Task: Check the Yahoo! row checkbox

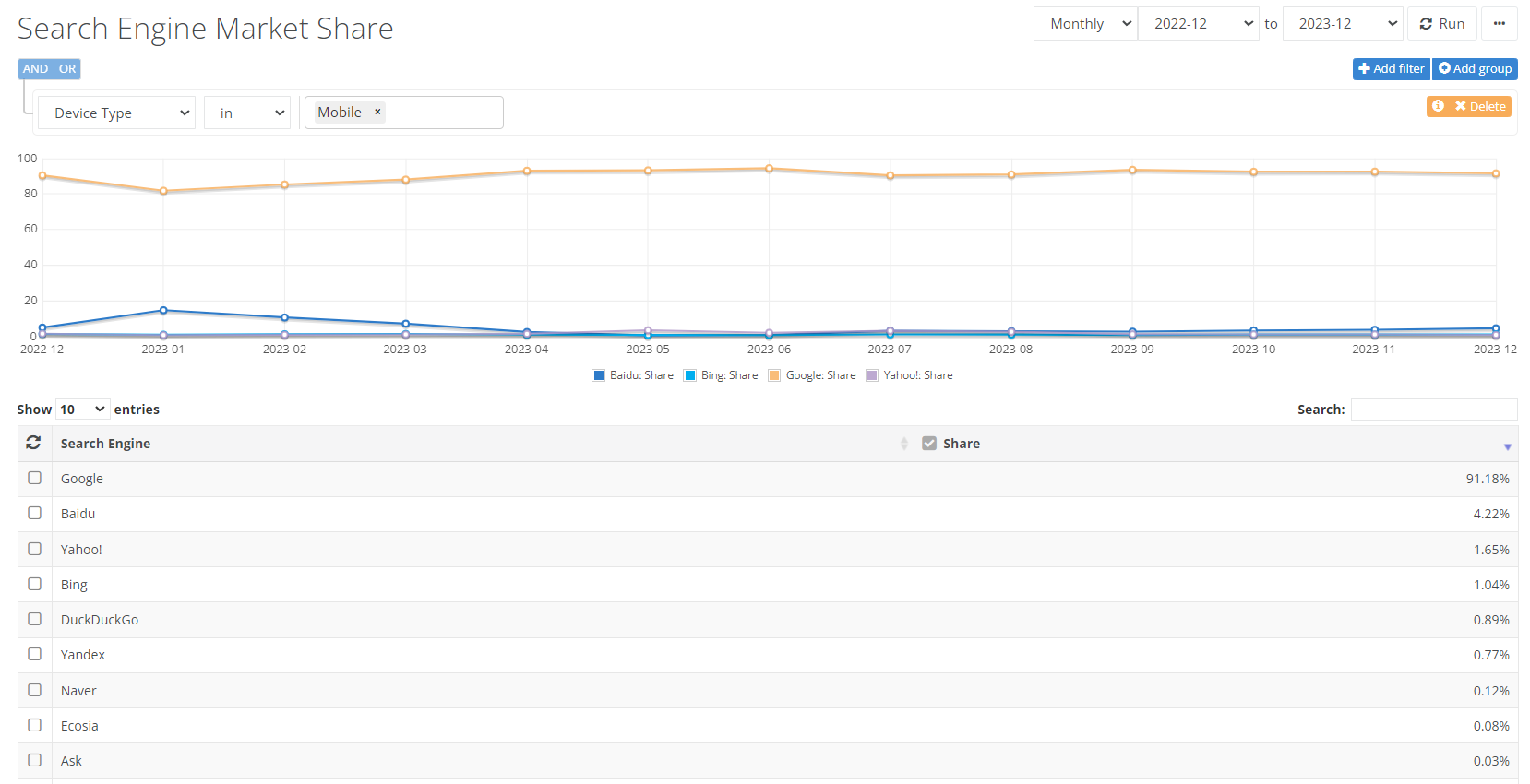Action: click(35, 549)
